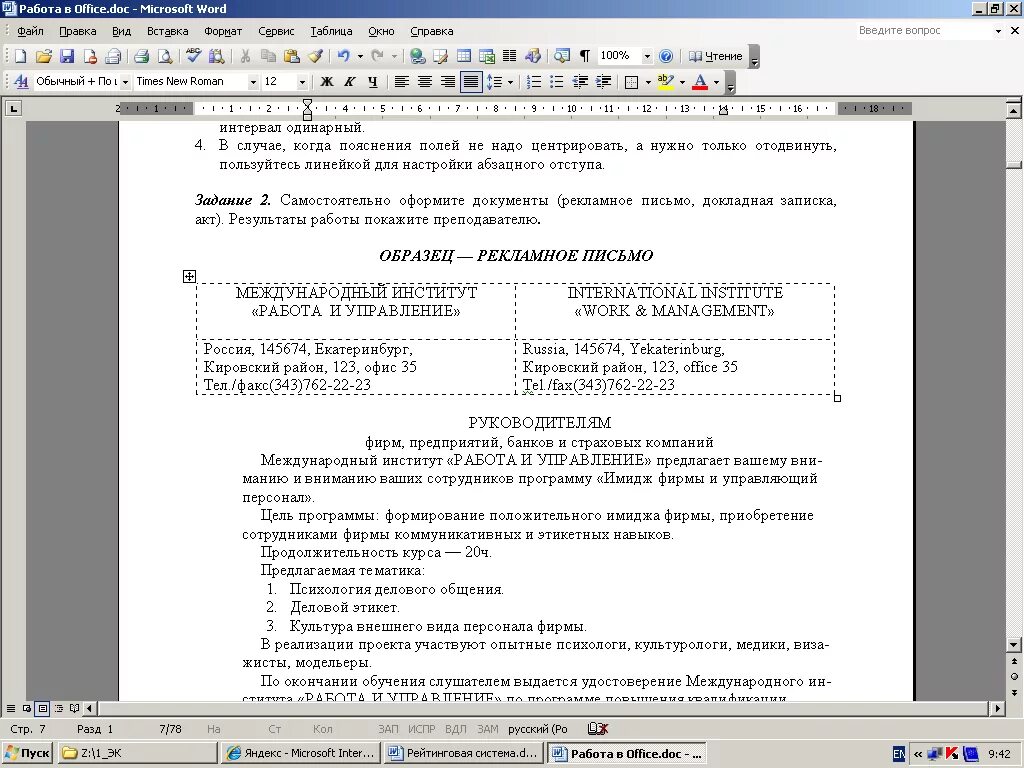The width and height of the screenshot is (1024, 768).
Task: Expand the Undo history dropdown arrow
Action: (x=360, y=56)
